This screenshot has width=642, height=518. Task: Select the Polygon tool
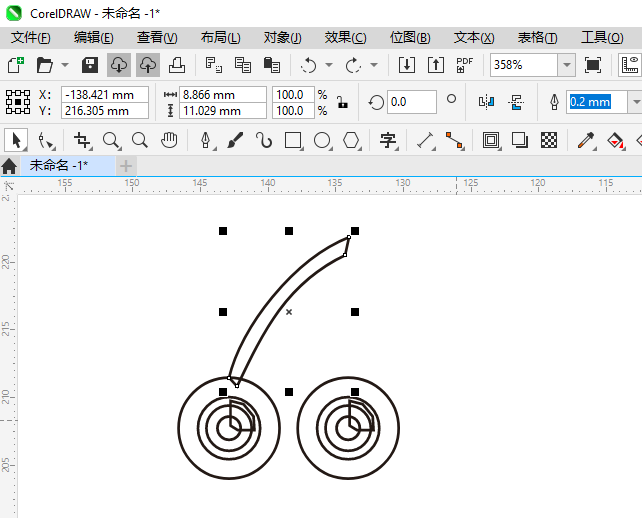click(x=351, y=140)
